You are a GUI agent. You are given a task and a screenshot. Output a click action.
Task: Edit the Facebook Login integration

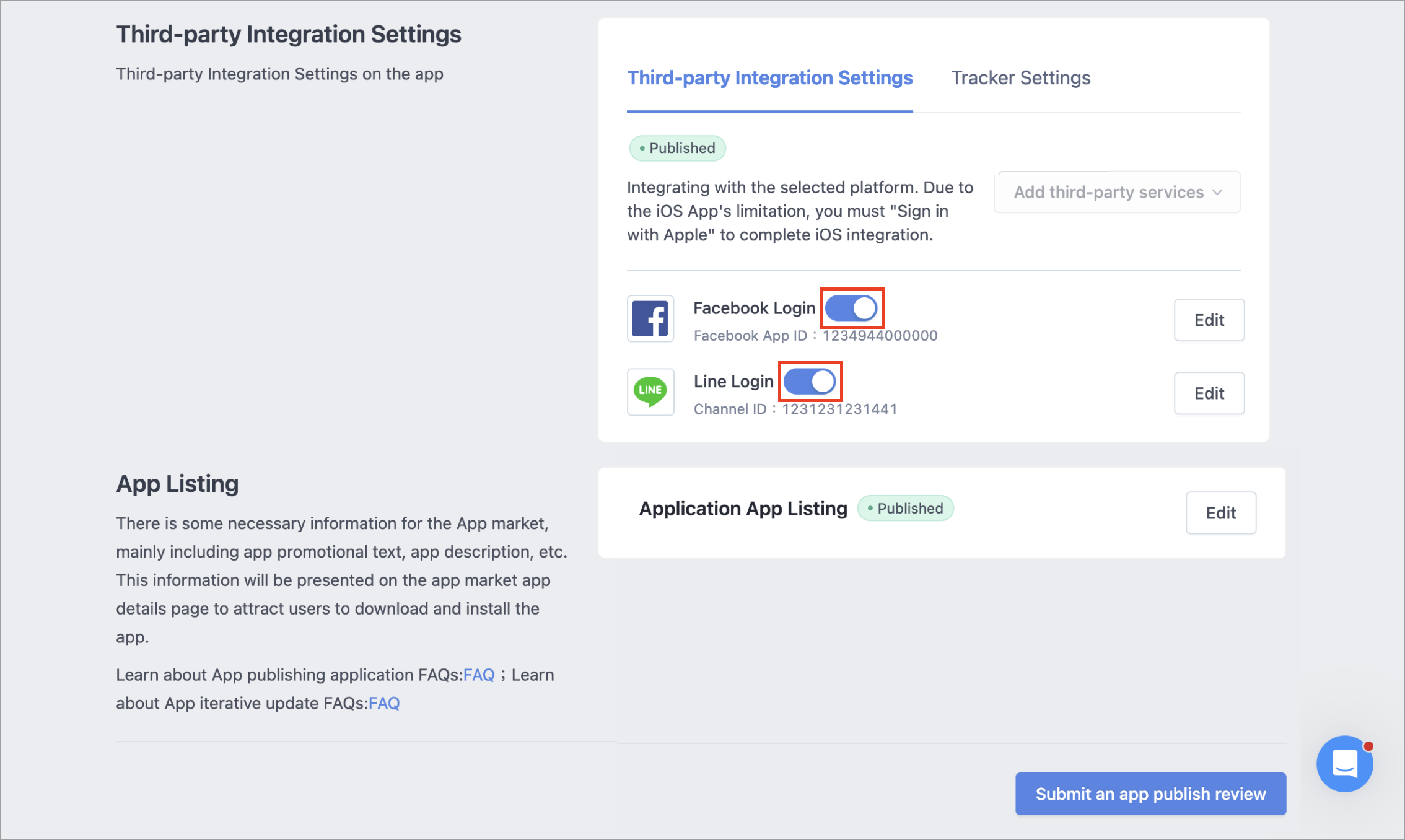[1209, 320]
